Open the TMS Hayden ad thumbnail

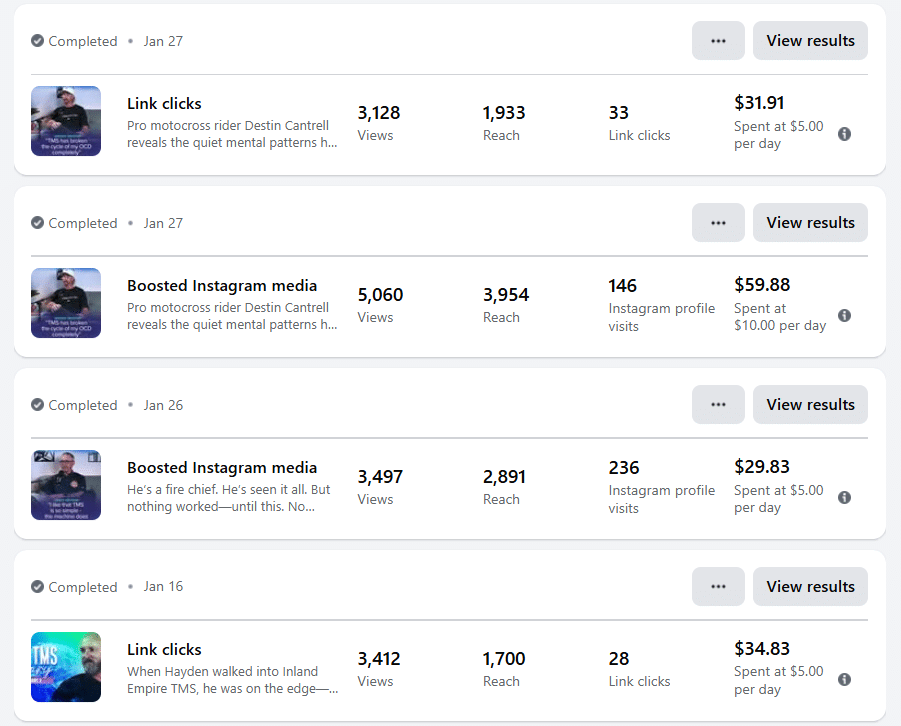click(66, 667)
